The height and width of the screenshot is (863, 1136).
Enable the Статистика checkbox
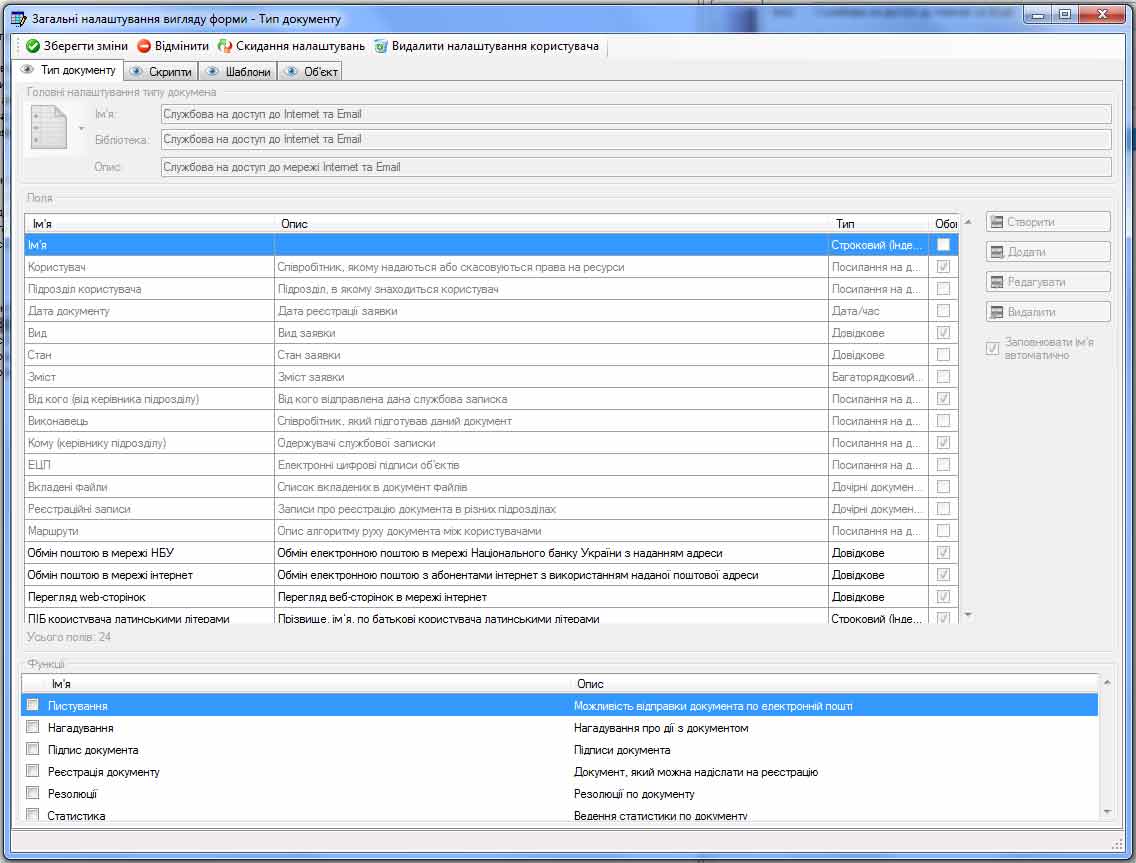[33, 814]
